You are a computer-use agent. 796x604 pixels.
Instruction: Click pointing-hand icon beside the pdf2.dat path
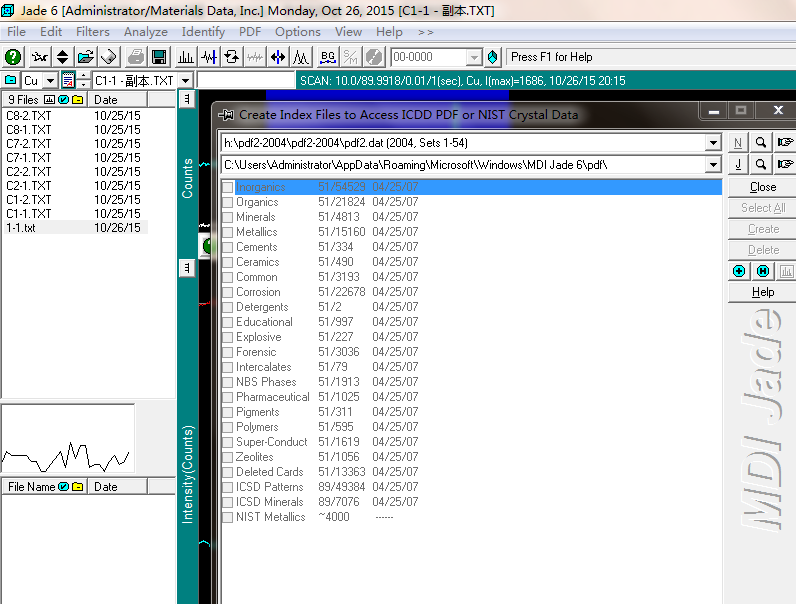pyautogui.click(x=785, y=143)
